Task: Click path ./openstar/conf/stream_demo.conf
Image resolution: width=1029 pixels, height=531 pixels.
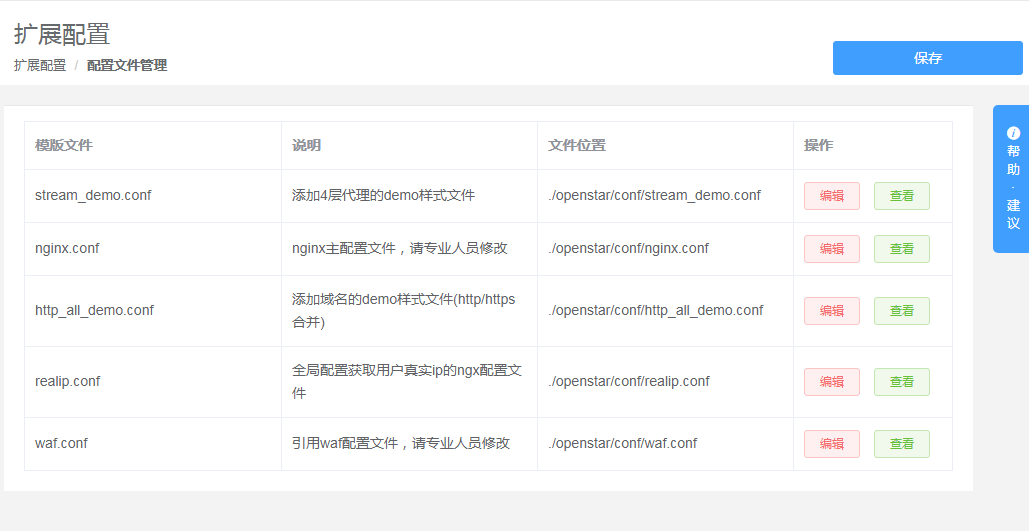Action: click(x=654, y=196)
